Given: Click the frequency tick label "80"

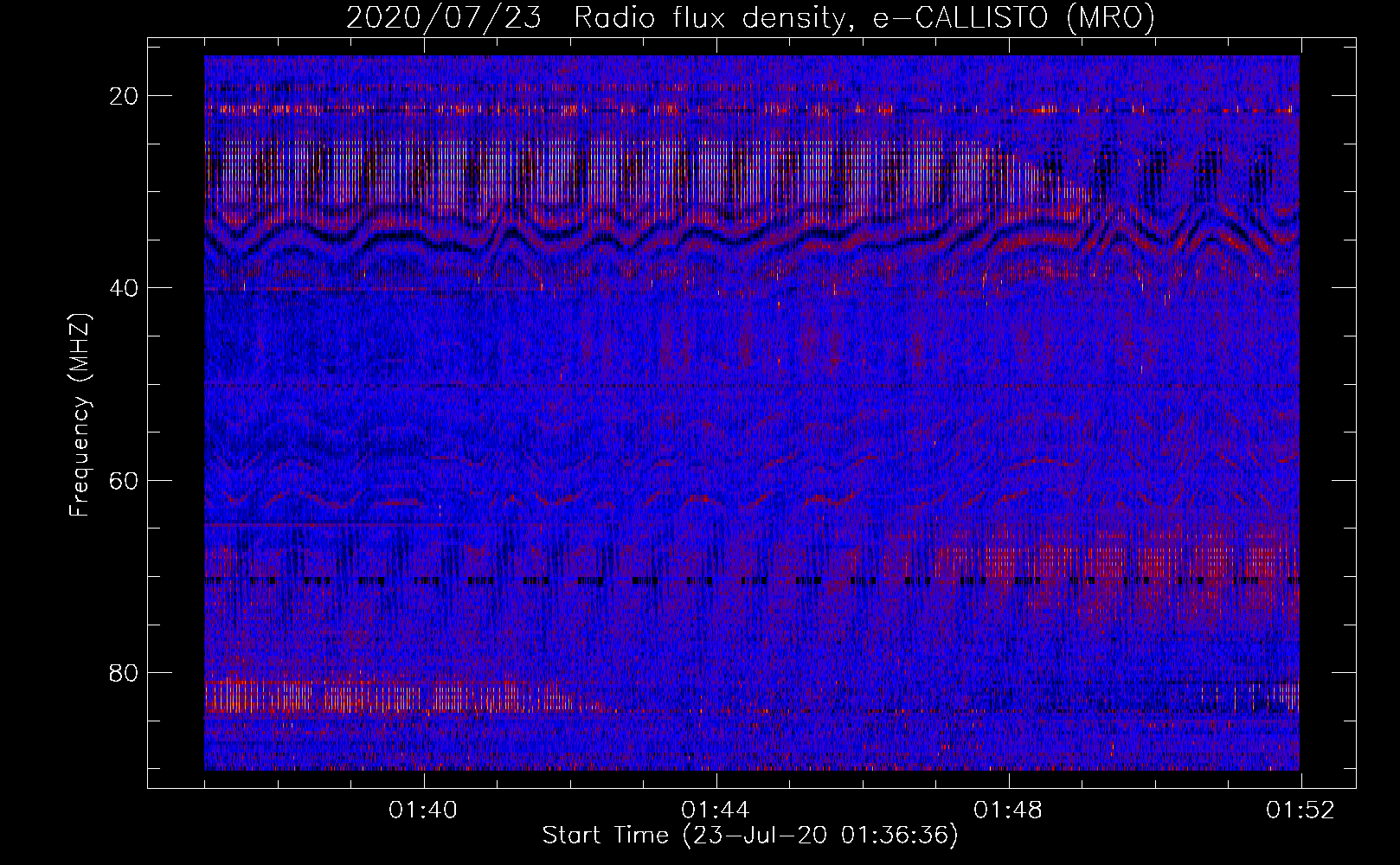Looking at the screenshot, I should (x=125, y=672).
